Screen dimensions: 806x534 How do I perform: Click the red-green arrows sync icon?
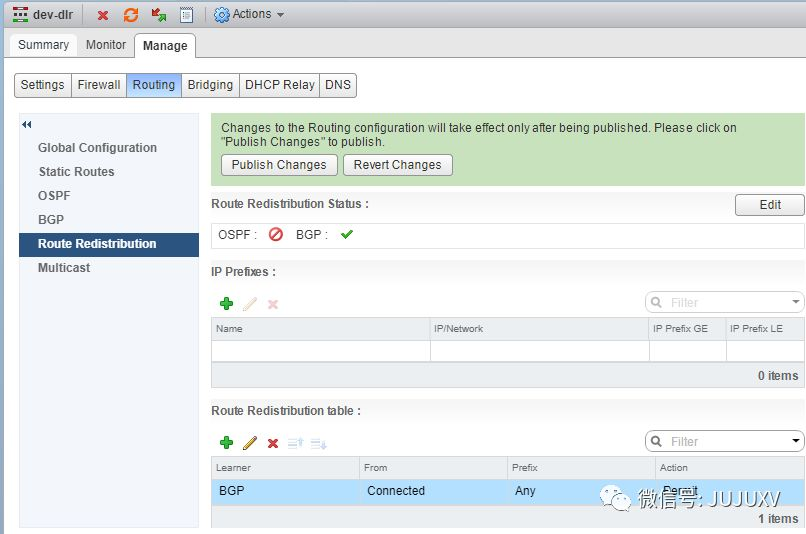pyautogui.click(x=159, y=15)
